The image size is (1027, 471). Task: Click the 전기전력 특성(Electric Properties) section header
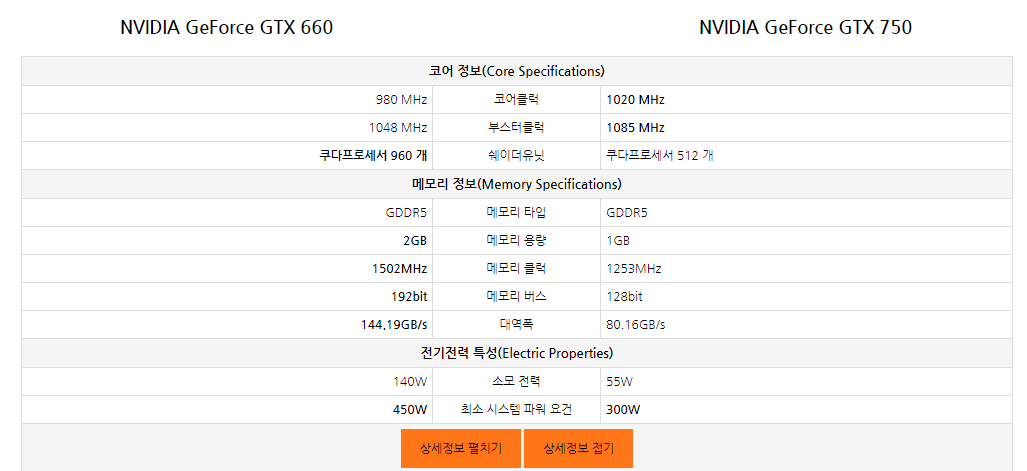(517, 353)
